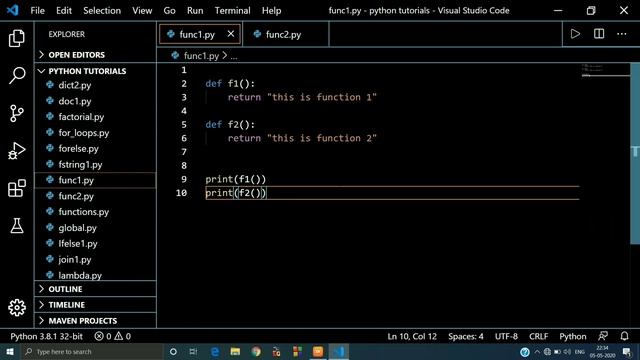This screenshot has width=640, height=360.
Task: Click the VS Code taskbar icon
Action: (x=338, y=351)
